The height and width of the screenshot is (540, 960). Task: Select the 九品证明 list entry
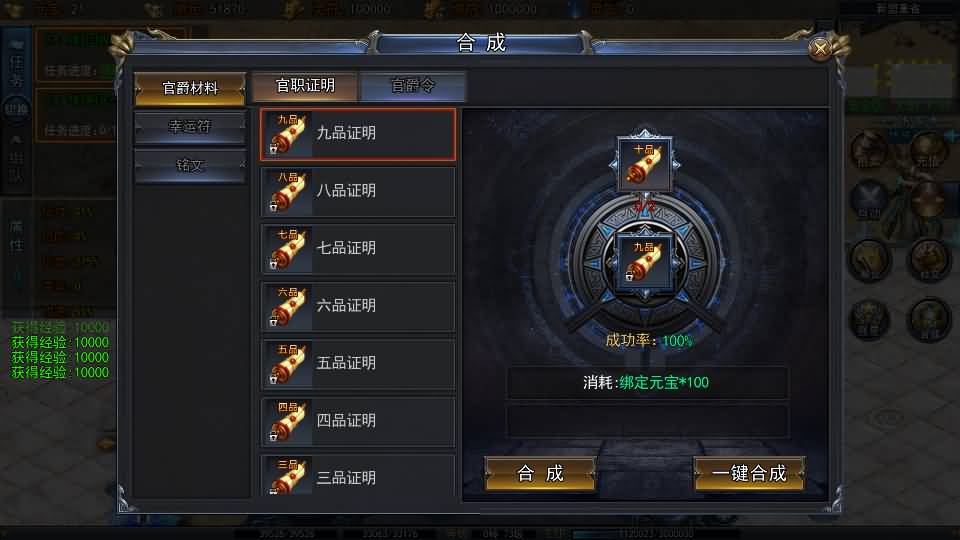click(x=358, y=134)
